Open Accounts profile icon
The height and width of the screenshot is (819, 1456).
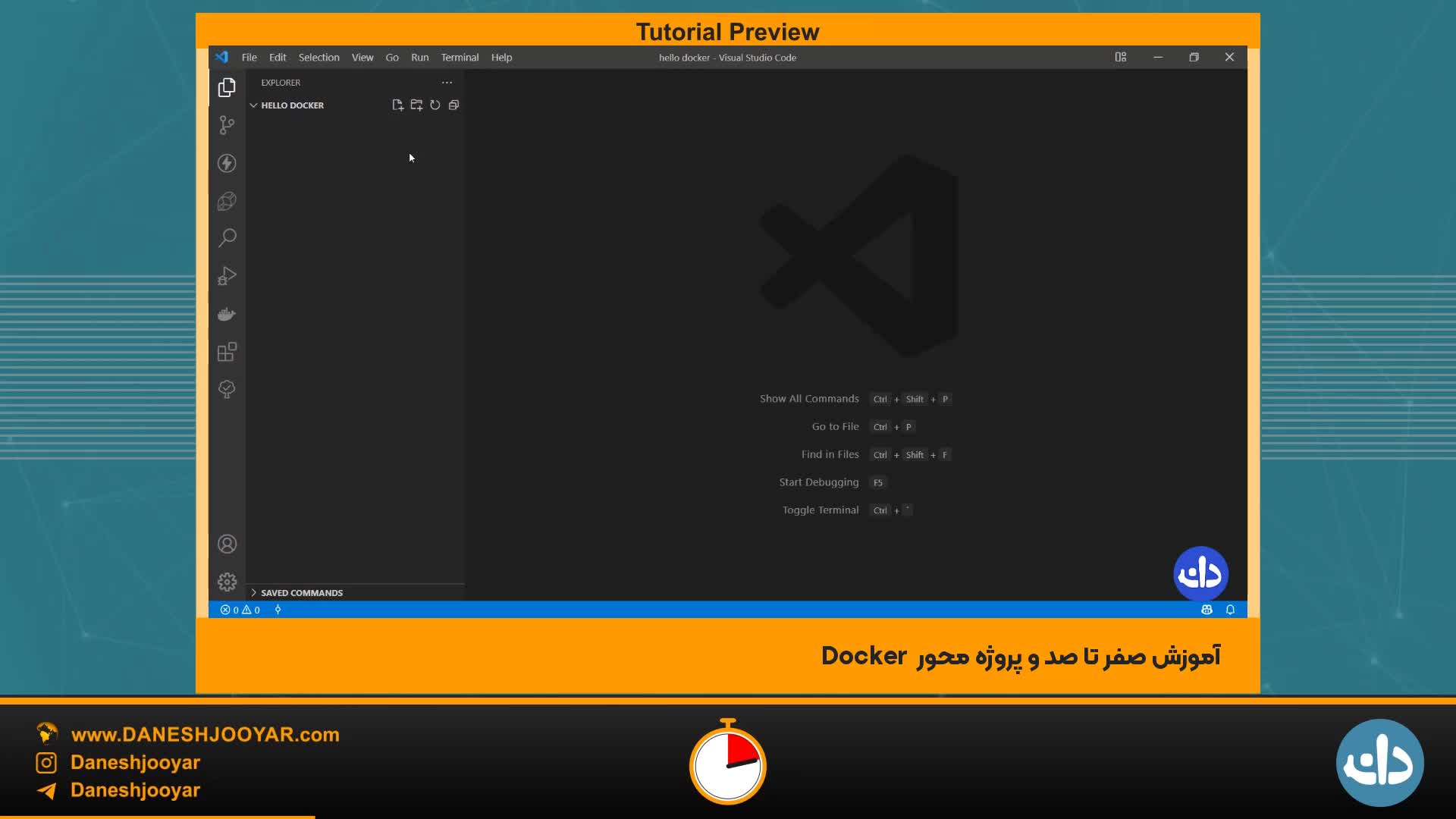(x=227, y=544)
